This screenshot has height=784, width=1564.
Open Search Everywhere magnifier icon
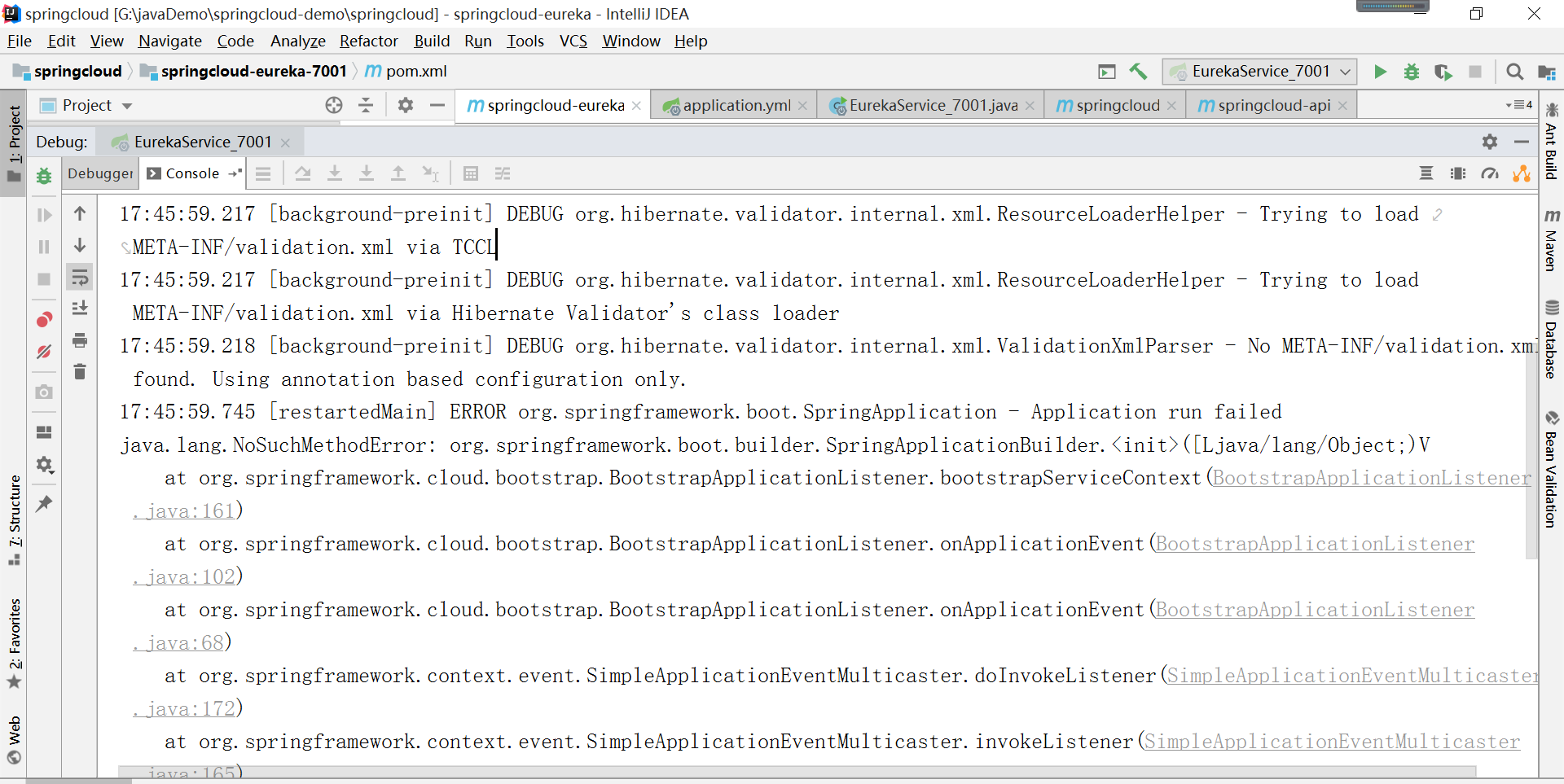(x=1514, y=72)
